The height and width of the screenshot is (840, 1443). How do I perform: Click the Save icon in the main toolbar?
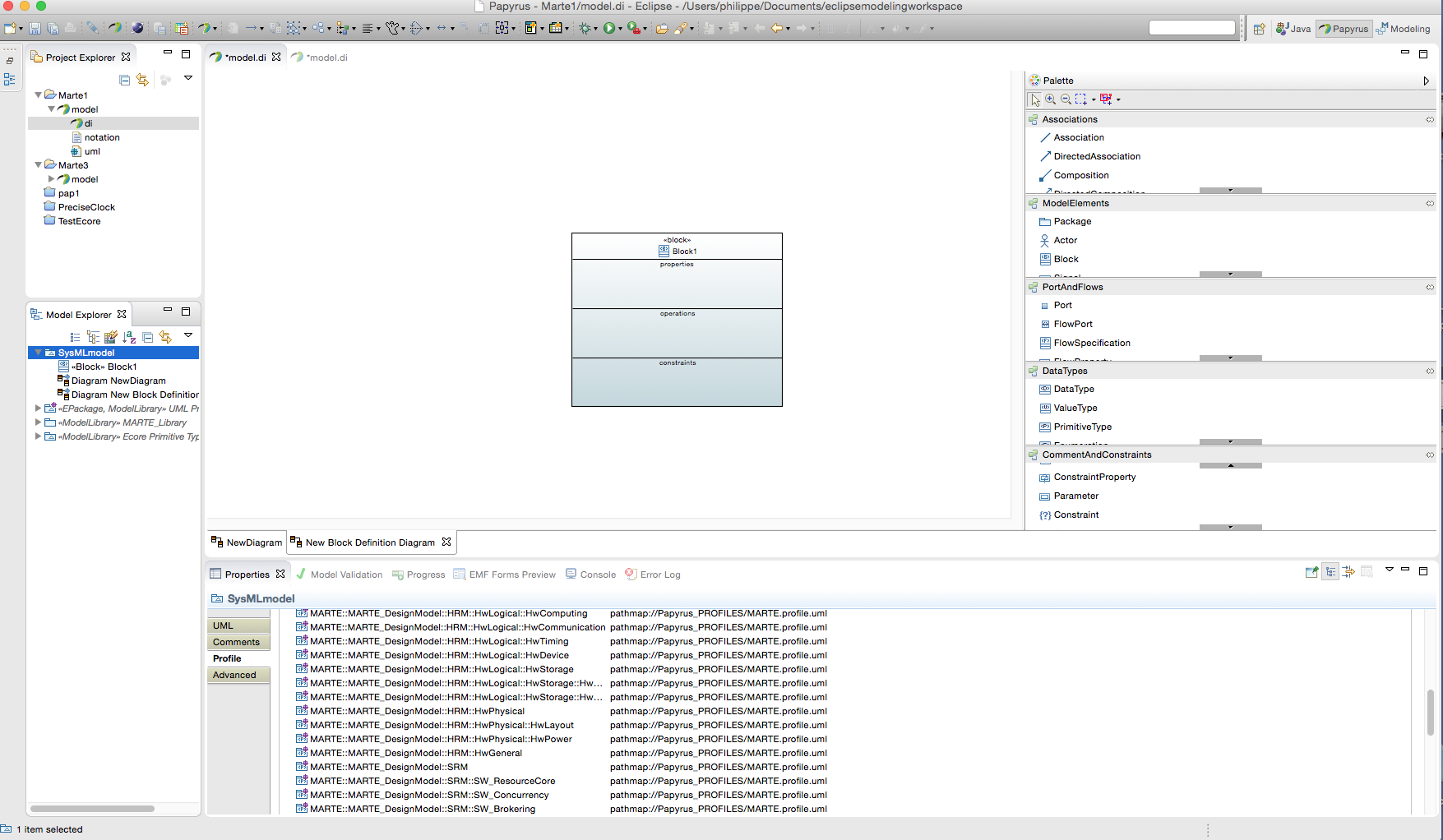coord(35,28)
